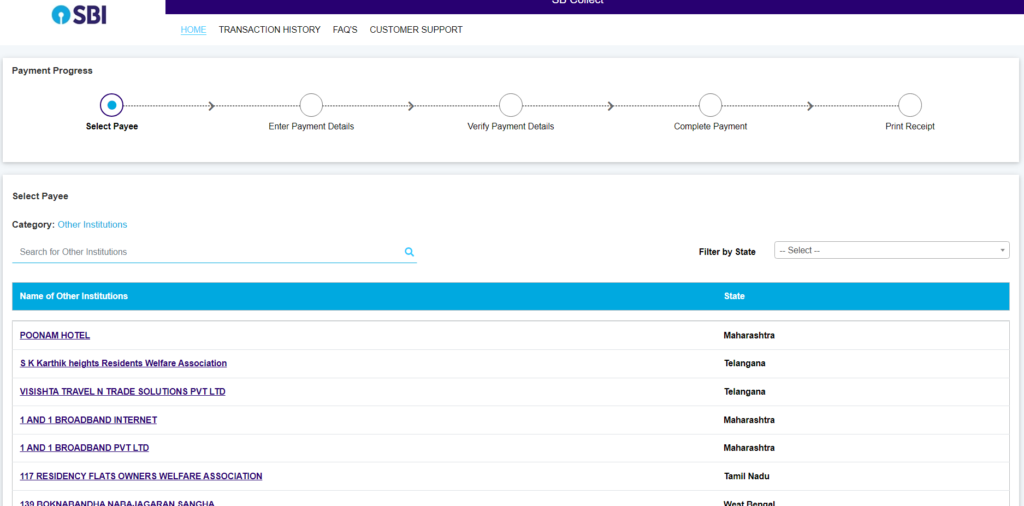Click Telangana in the S K Karthik row
Screen dimensions: 1024x506
click(744, 363)
